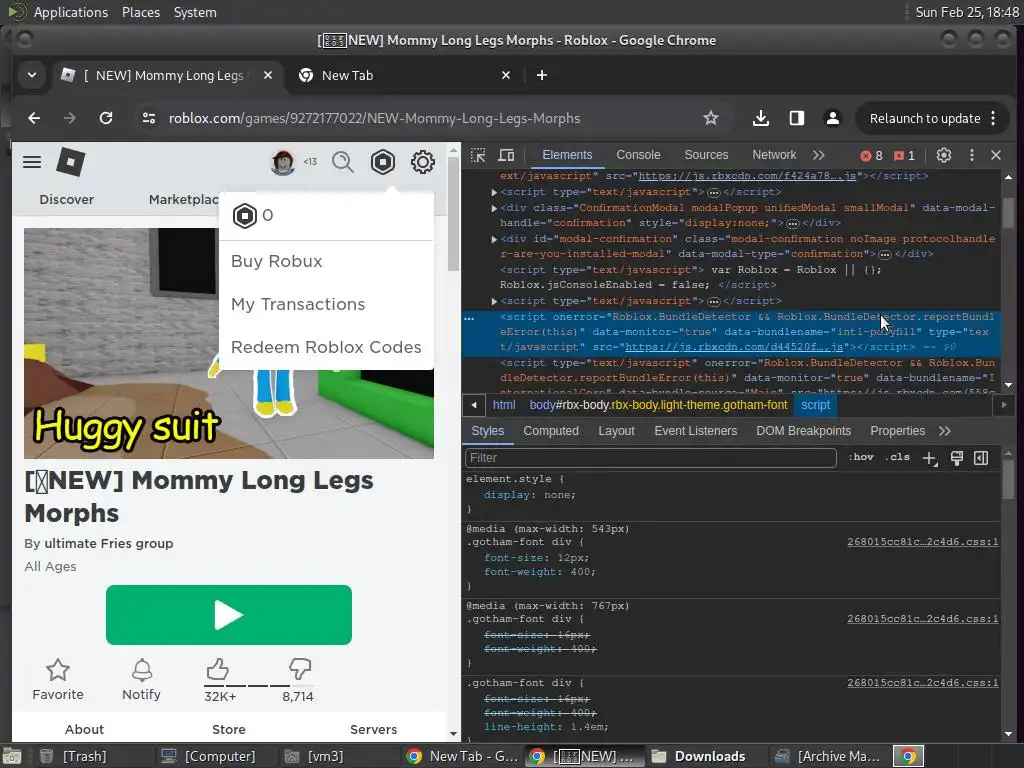Open the Roblox search magnifier
This screenshot has width=1024, height=768.
[x=343, y=162]
